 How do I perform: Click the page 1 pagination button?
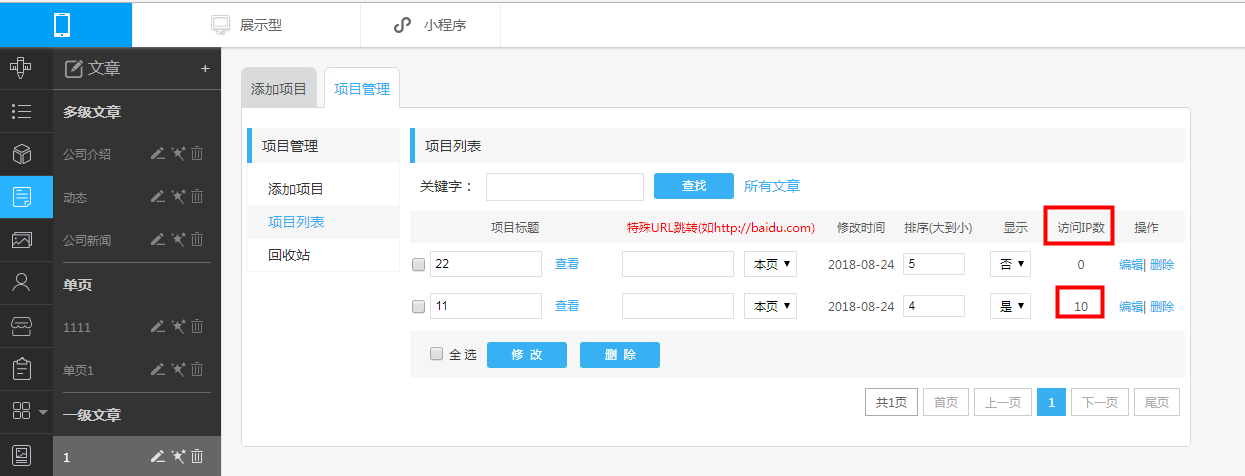coord(1051,402)
